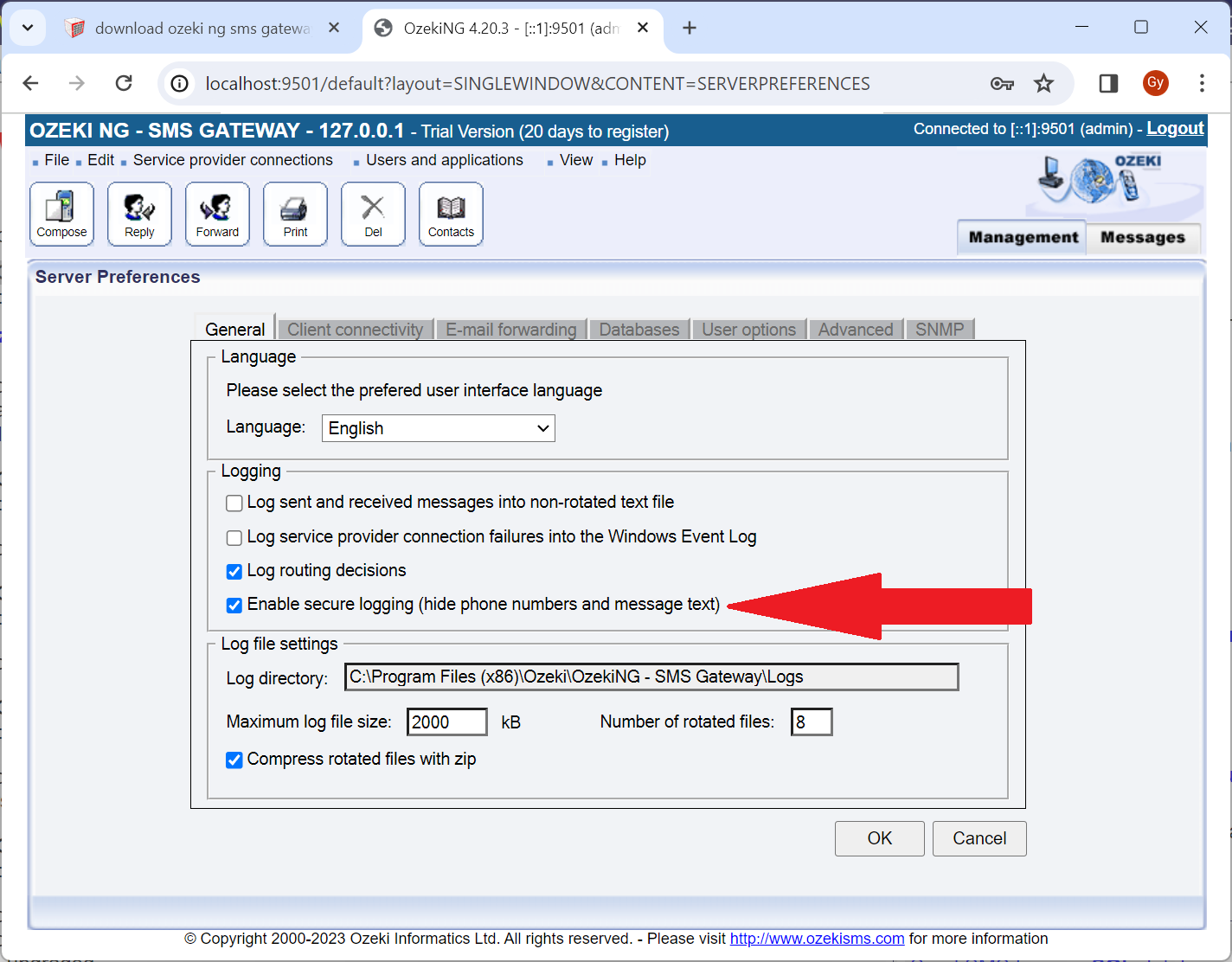
Task: Click the Del toolbar icon
Action: coord(373,214)
